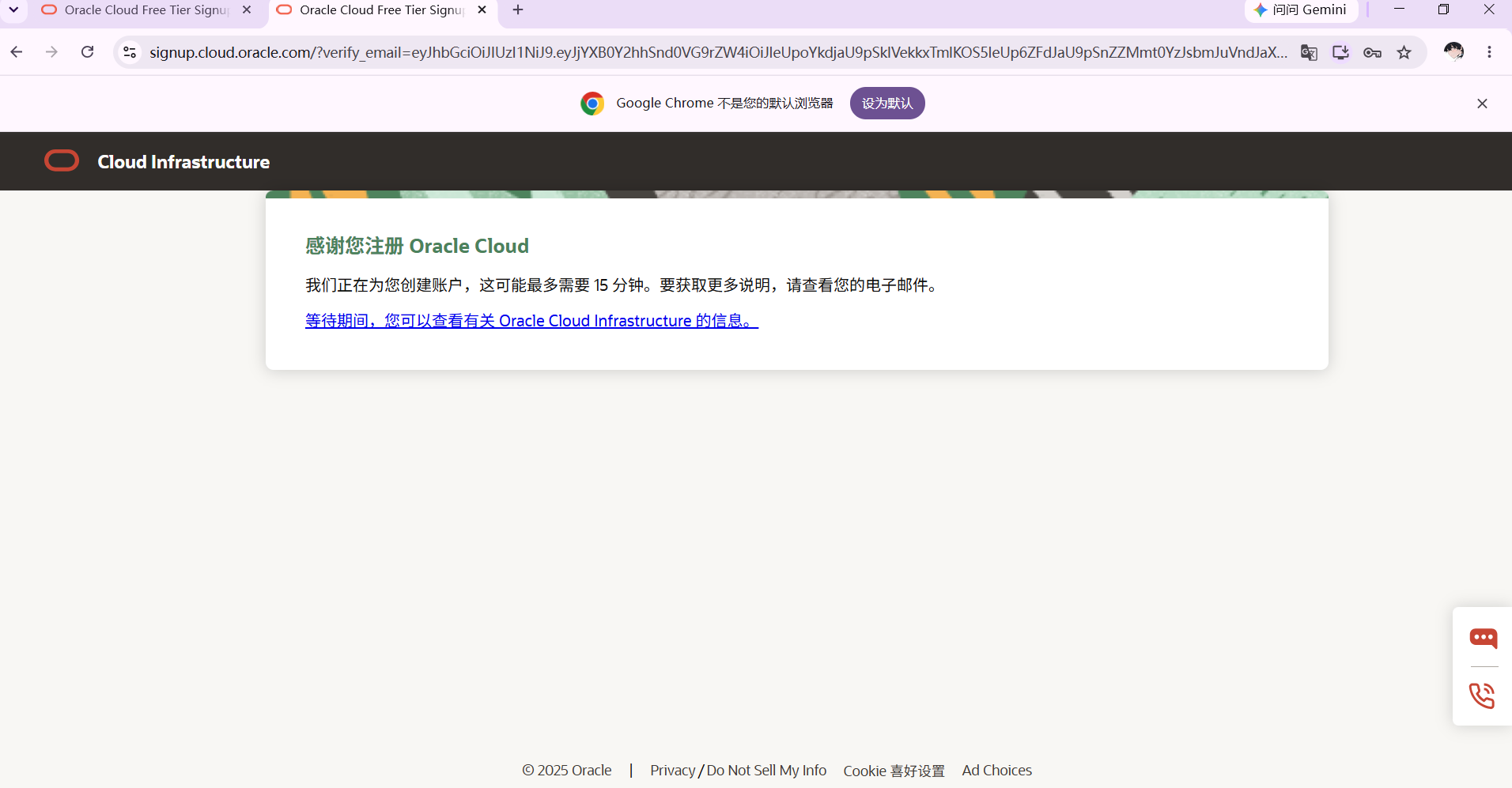Open the live chat bubble icon
The image size is (1512, 788).
point(1483,638)
